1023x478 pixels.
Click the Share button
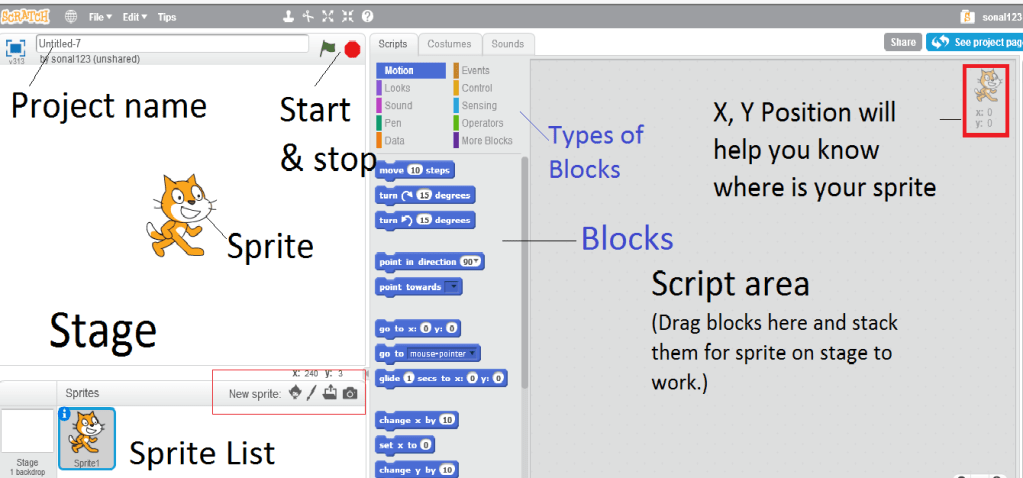(902, 42)
